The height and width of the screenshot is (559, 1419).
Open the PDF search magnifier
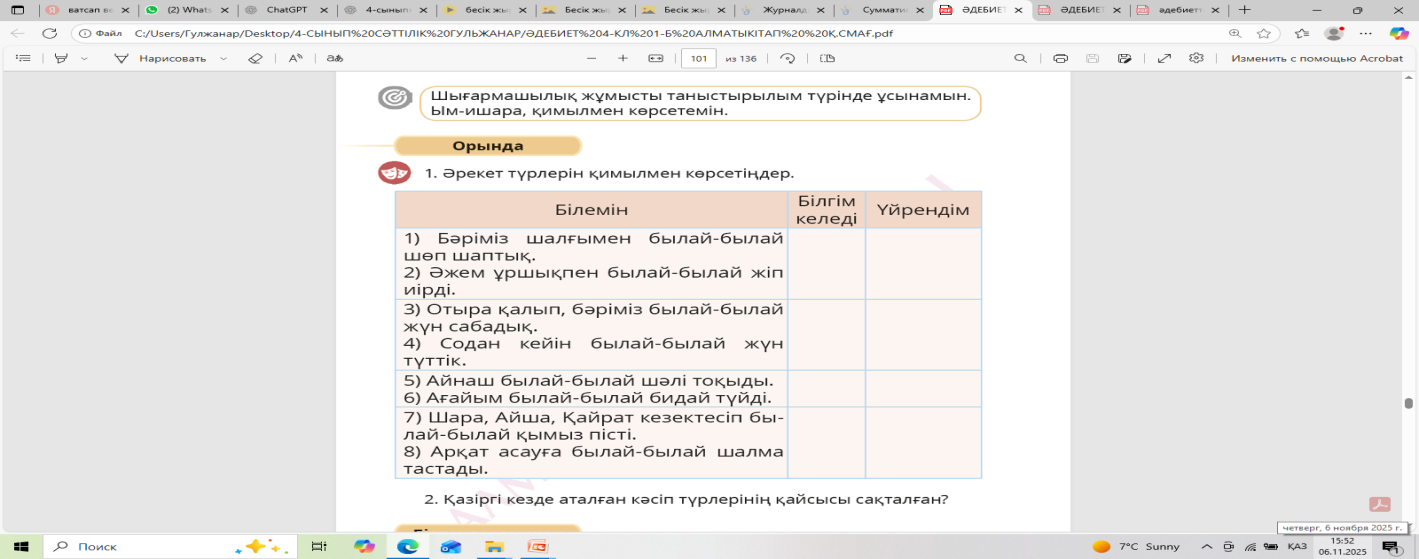1020,58
